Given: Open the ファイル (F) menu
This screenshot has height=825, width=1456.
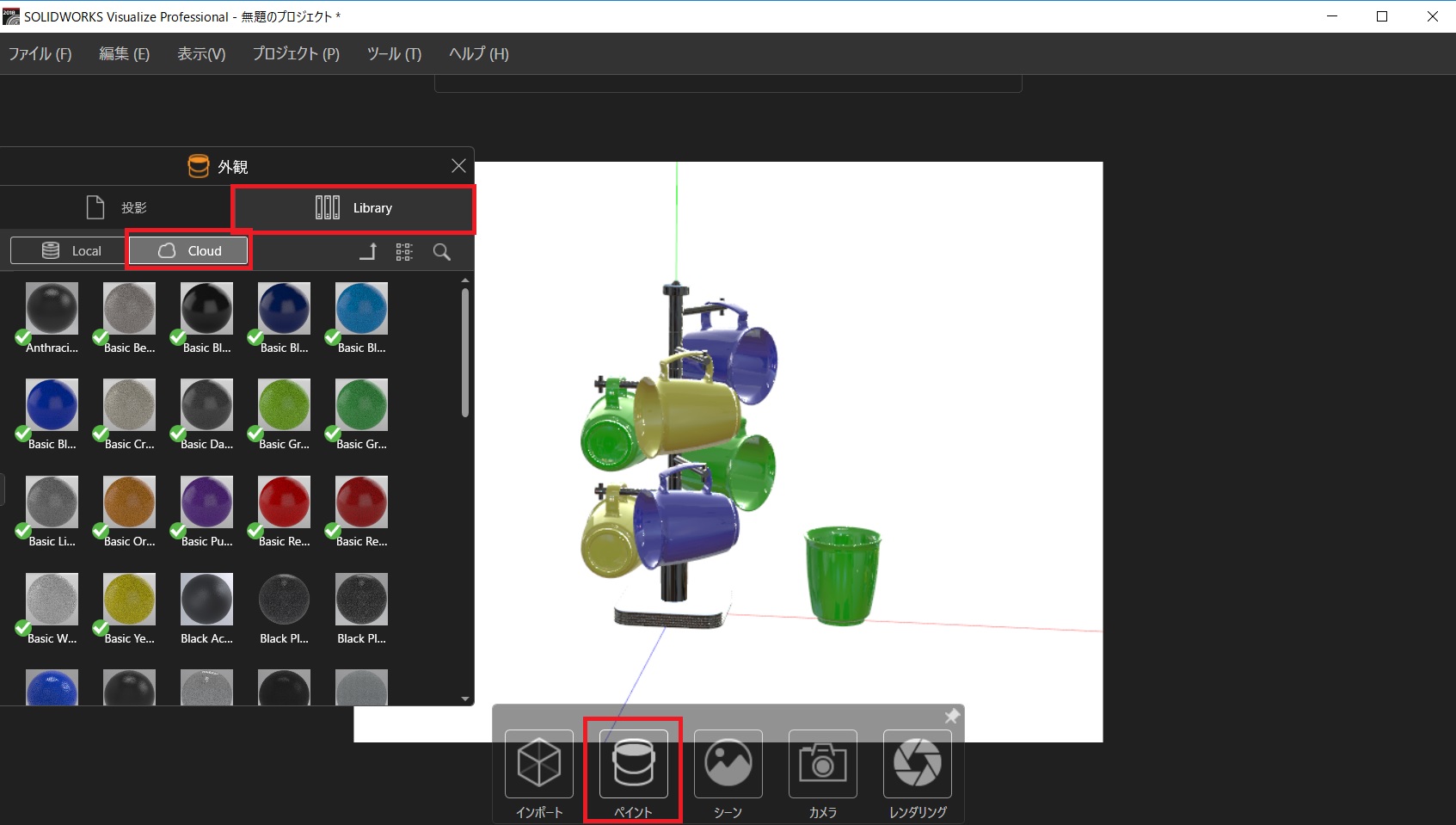Looking at the screenshot, I should point(40,54).
